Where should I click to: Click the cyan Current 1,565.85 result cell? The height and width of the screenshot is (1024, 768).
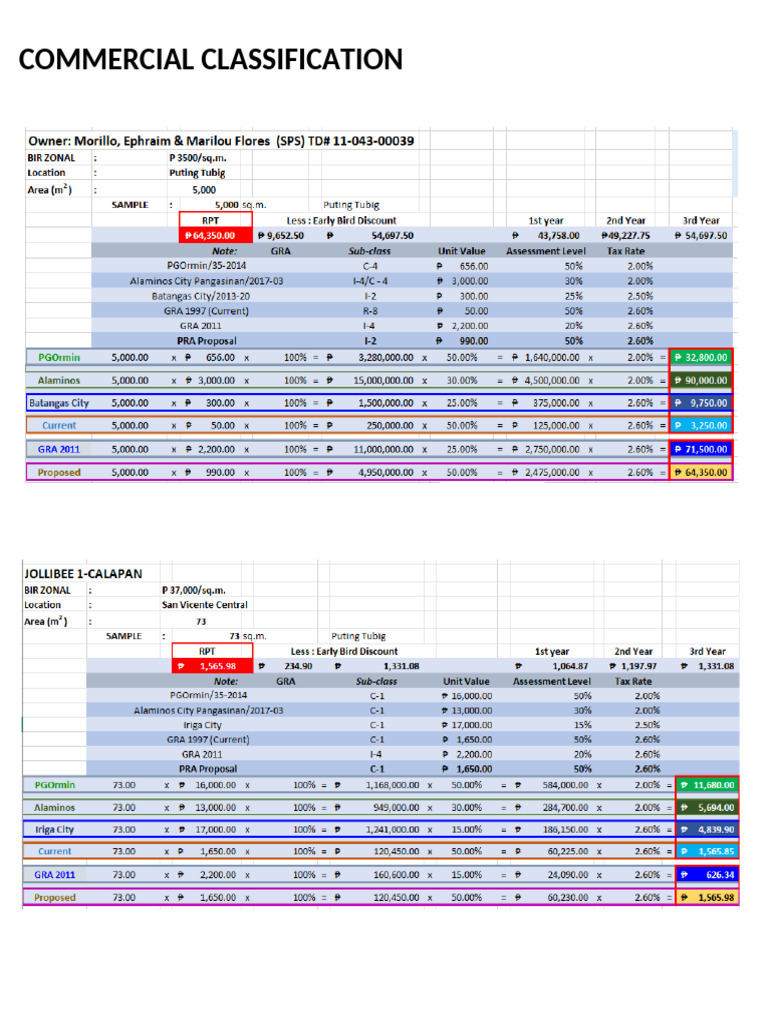coord(707,852)
